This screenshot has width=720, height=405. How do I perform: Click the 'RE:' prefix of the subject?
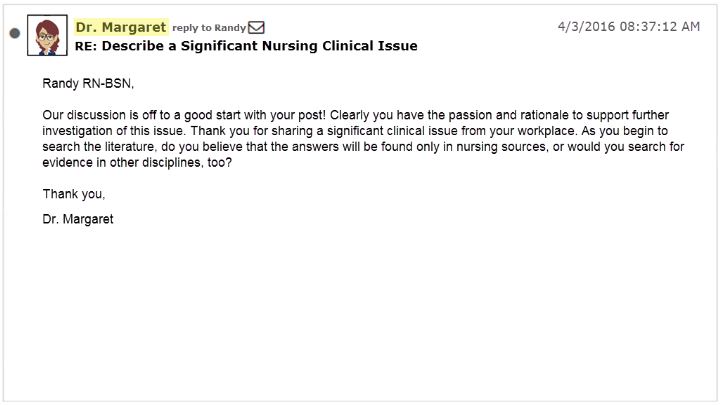tap(86, 46)
